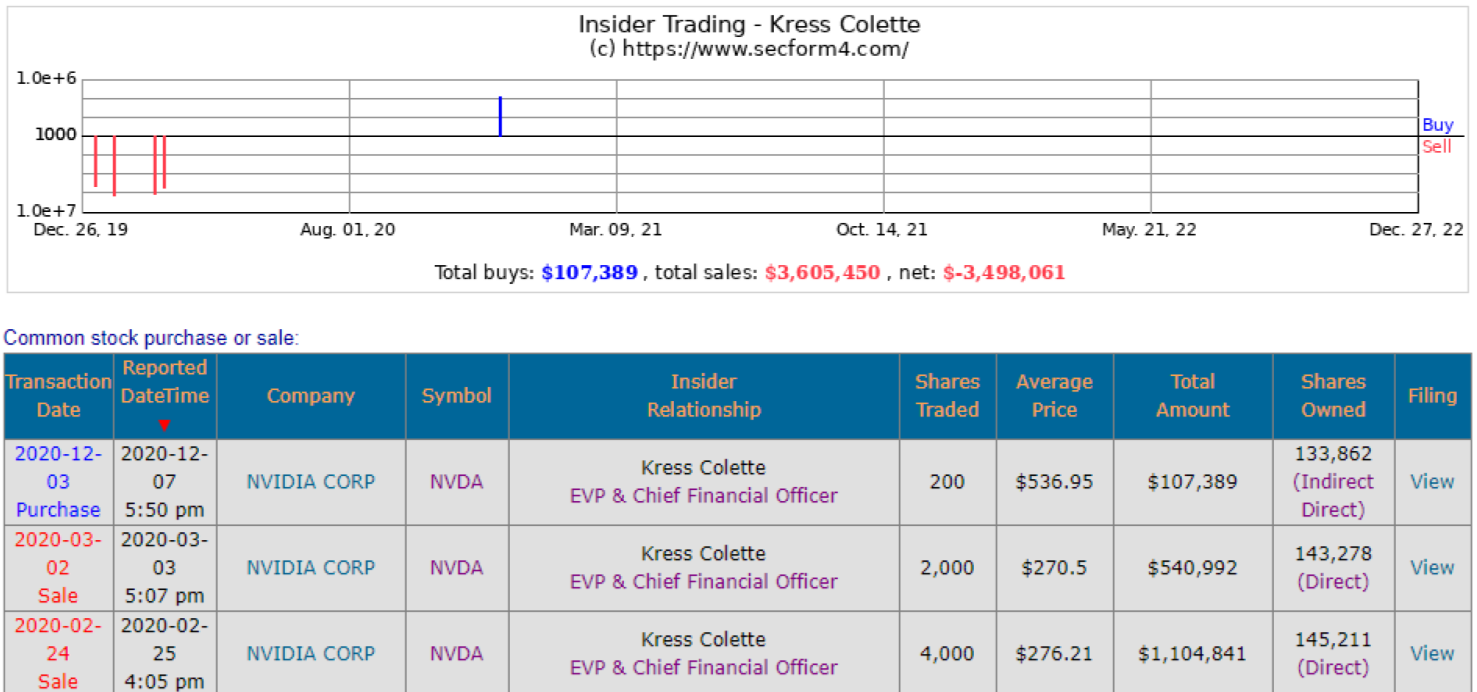Open the 2020-02-24 Sale transaction link

pos(58,654)
